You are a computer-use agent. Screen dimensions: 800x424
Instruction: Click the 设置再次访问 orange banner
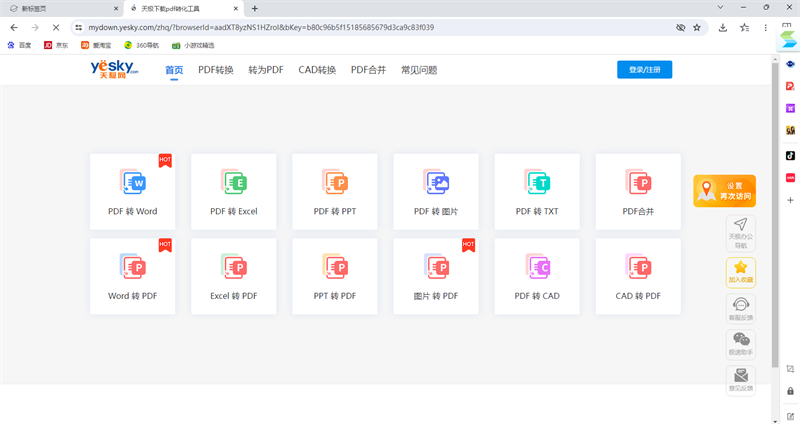pyautogui.click(x=724, y=191)
